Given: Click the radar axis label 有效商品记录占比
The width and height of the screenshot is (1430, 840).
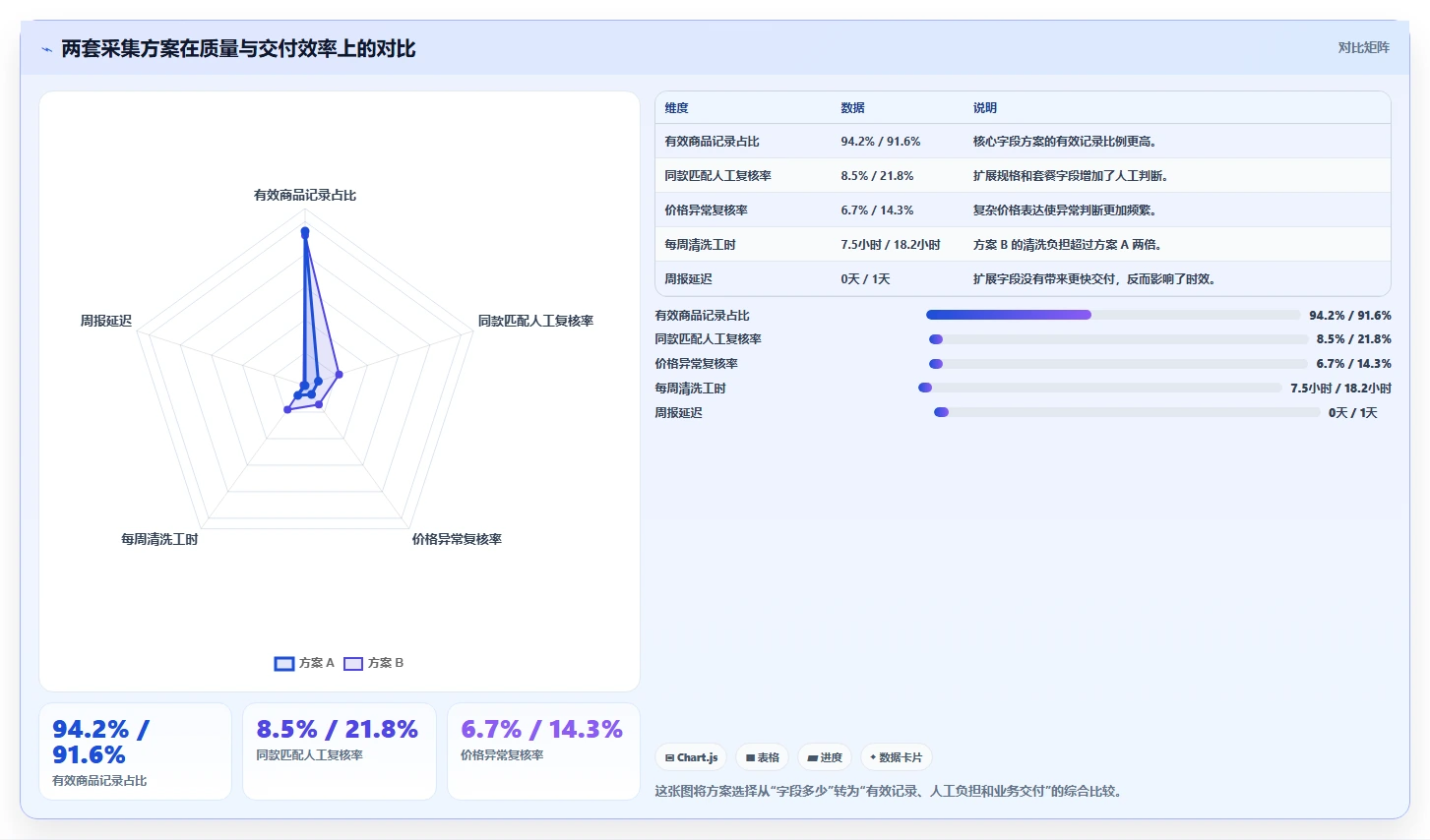Looking at the screenshot, I should (305, 195).
